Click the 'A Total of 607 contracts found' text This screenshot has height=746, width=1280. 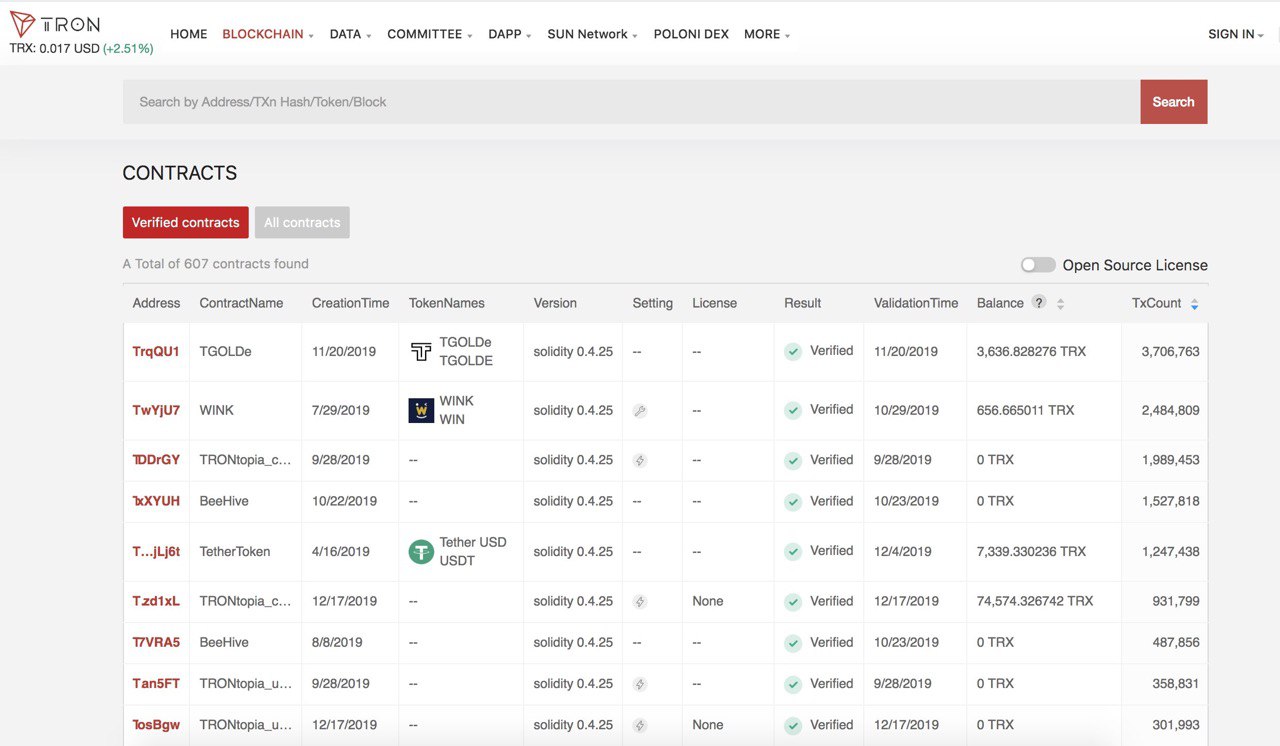pyautogui.click(x=215, y=264)
